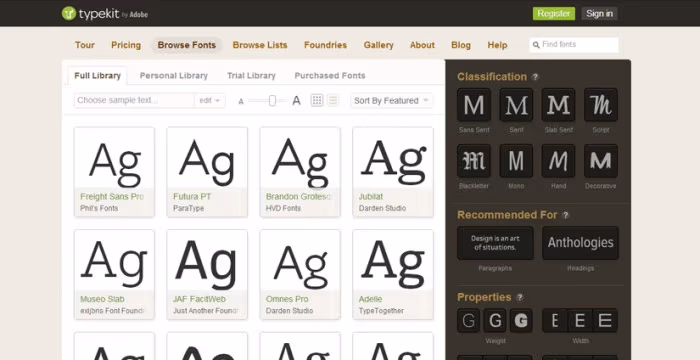Filter by Script classification
This screenshot has height=360, width=700.
(601, 105)
